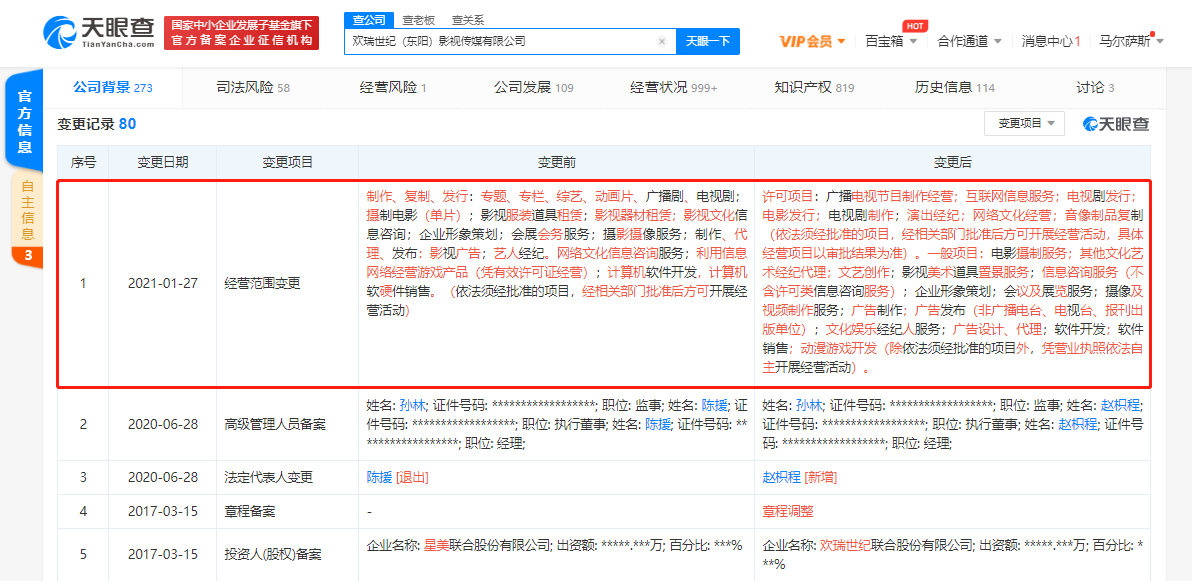Click the 章程调整 text in row 4
1192x581 pixels.
pyautogui.click(x=787, y=512)
